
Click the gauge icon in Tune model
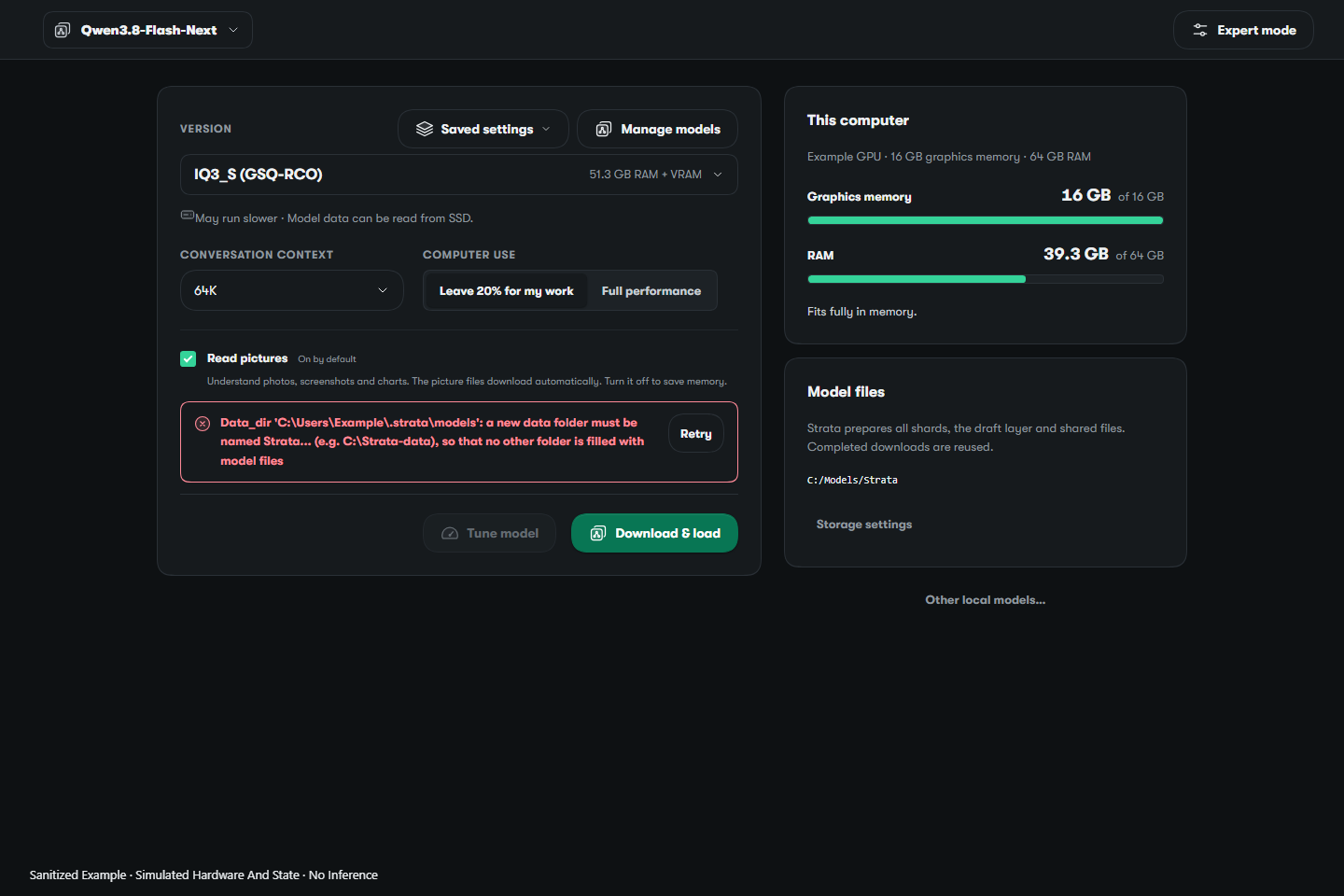(x=450, y=533)
